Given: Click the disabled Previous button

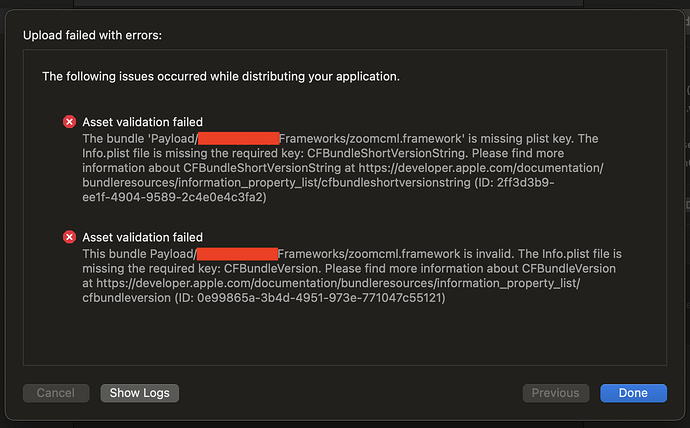Looking at the screenshot, I should coord(555,393).
